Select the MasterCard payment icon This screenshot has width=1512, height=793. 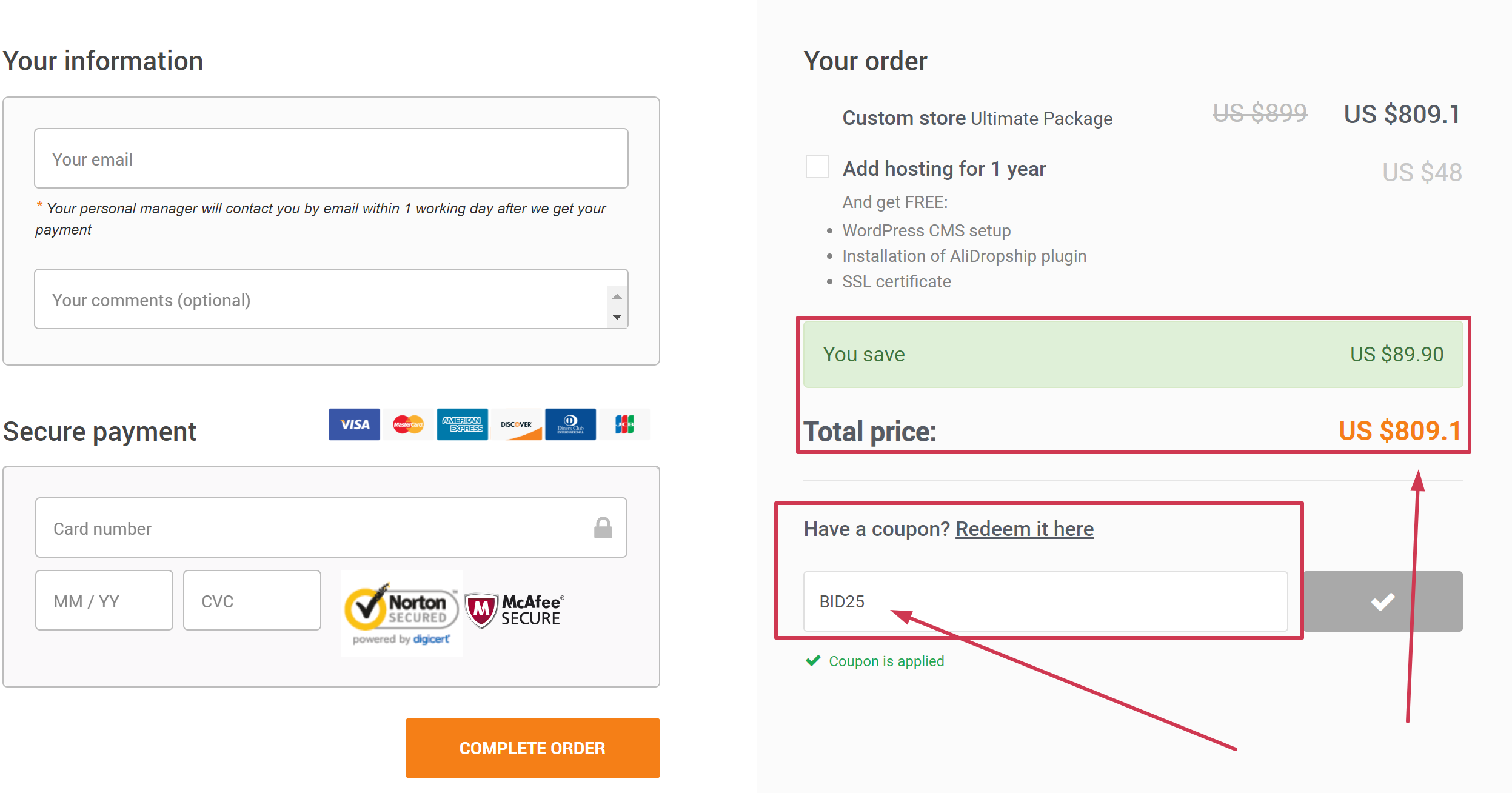pyautogui.click(x=407, y=424)
